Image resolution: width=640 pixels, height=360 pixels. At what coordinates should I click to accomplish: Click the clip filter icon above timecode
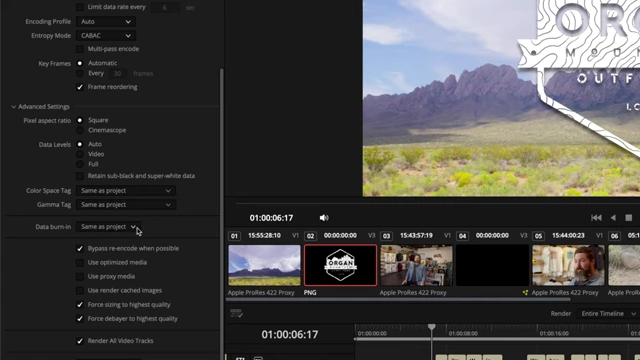point(236,313)
